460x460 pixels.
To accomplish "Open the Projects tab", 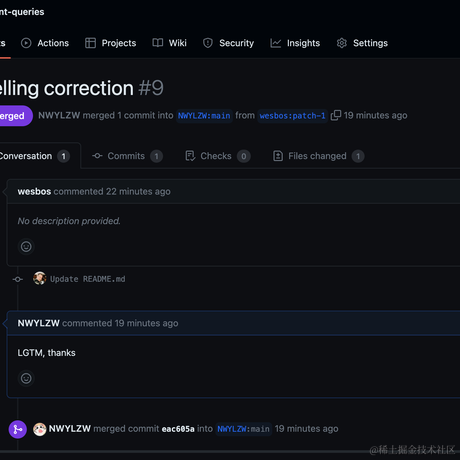I will 110,43.
